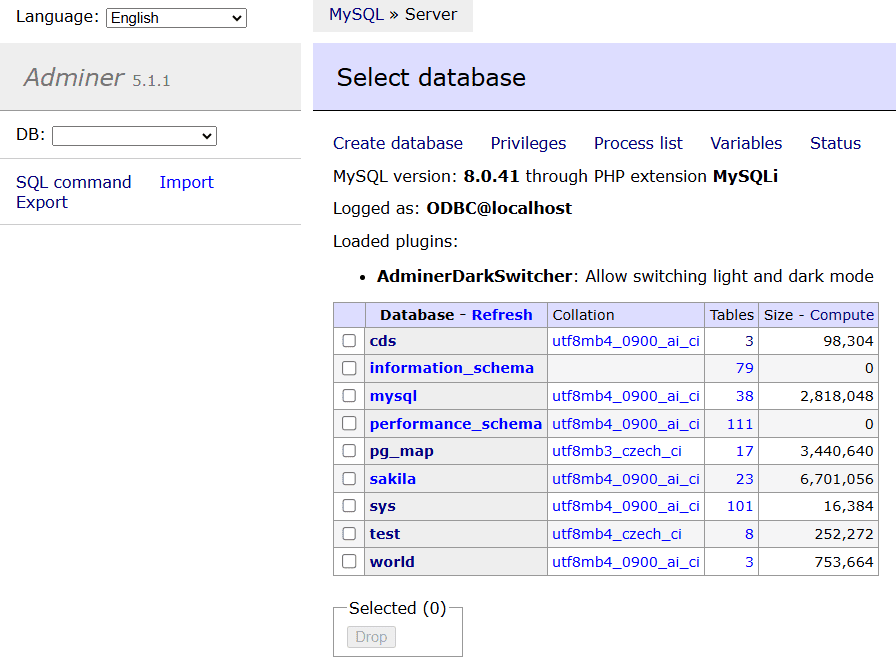Open the Import link
The width and height of the screenshot is (896, 666).
(x=186, y=182)
